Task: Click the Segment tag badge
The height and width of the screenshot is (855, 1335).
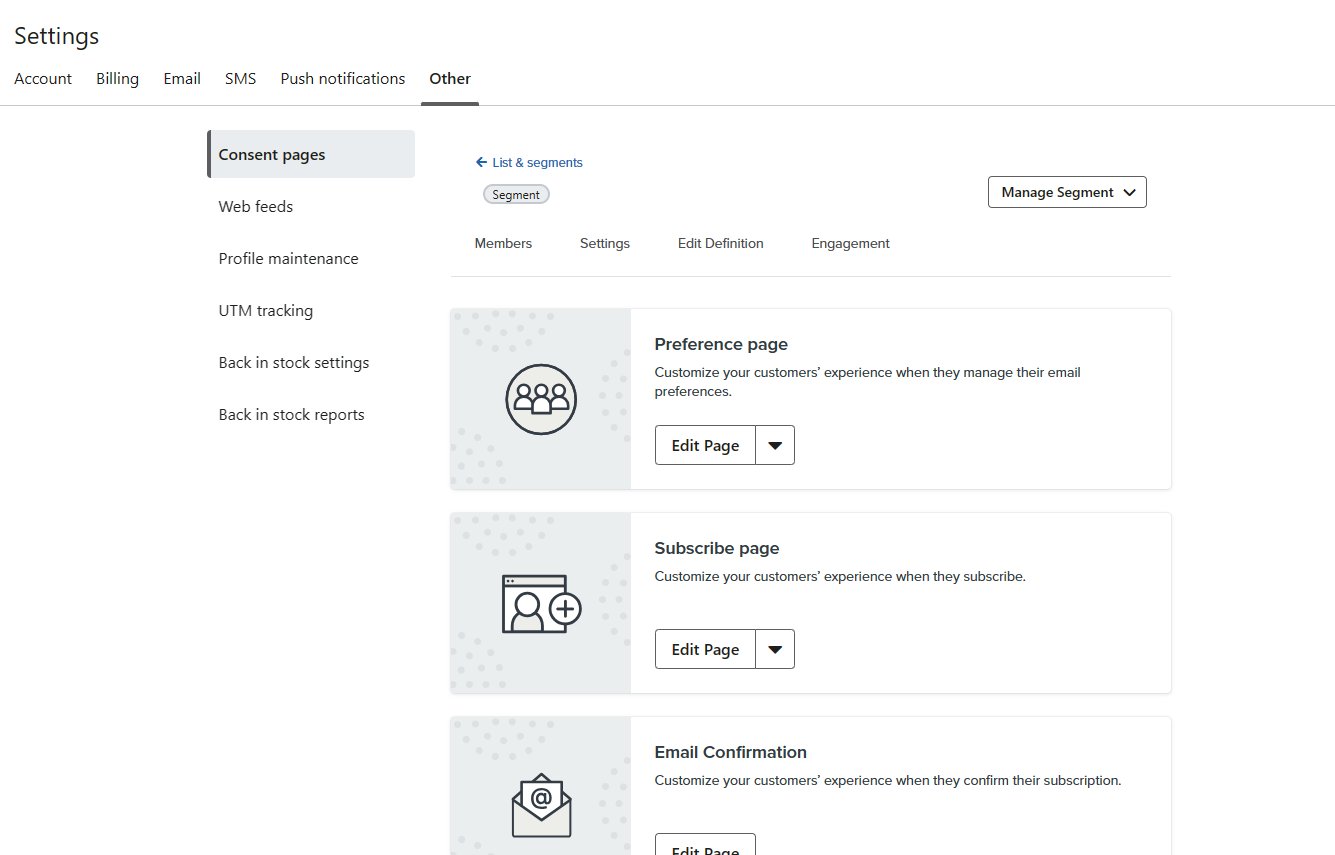Action: click(x=516, y=194)
